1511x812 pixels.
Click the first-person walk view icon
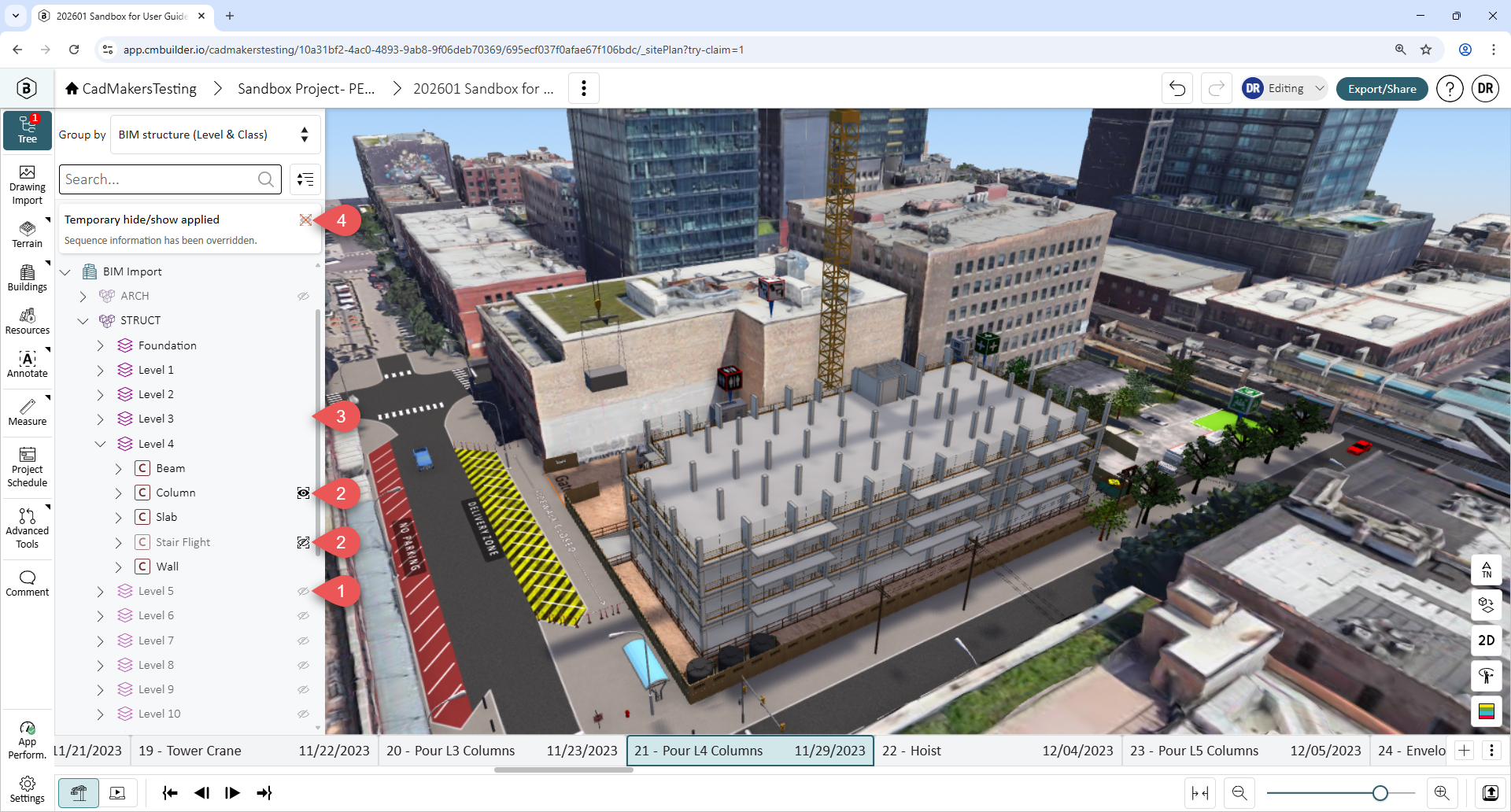click(x=1487, y=676)
